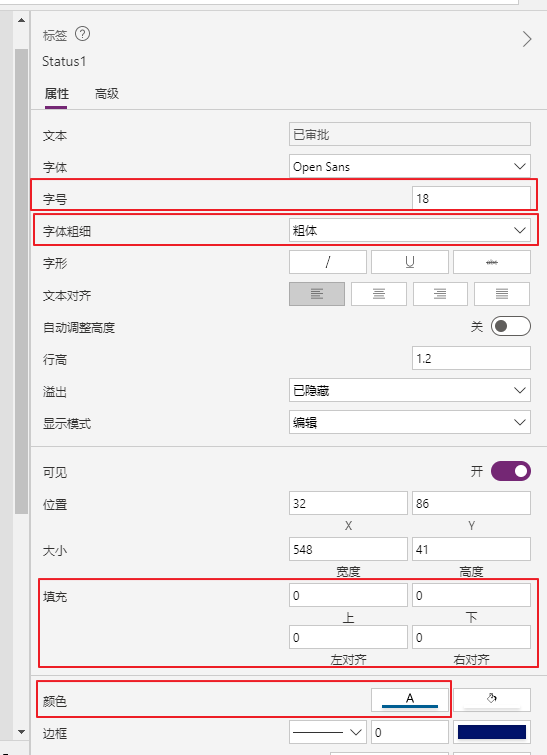
Task: Click the dark blue border color swatch
Action: click(492, 732)
